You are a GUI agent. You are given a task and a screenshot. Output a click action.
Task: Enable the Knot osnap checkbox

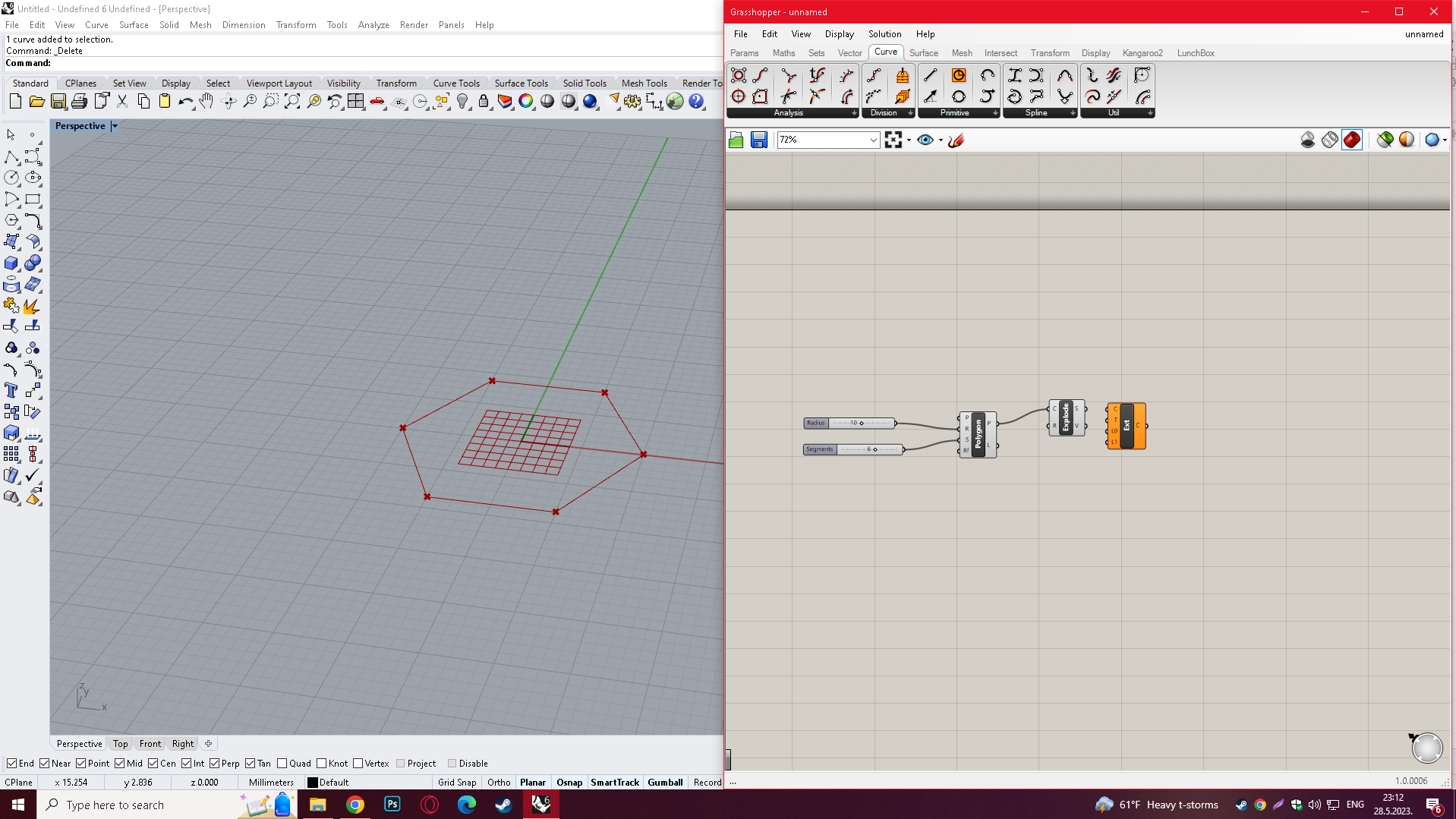click(322, 764)
